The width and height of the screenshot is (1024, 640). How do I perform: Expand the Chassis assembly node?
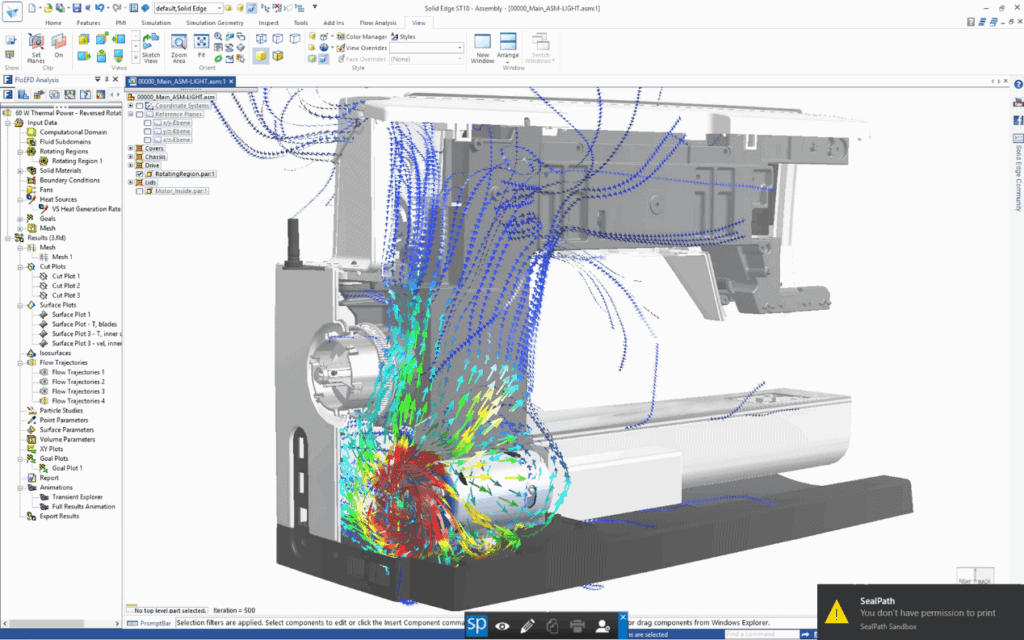[x=131, y=157]
